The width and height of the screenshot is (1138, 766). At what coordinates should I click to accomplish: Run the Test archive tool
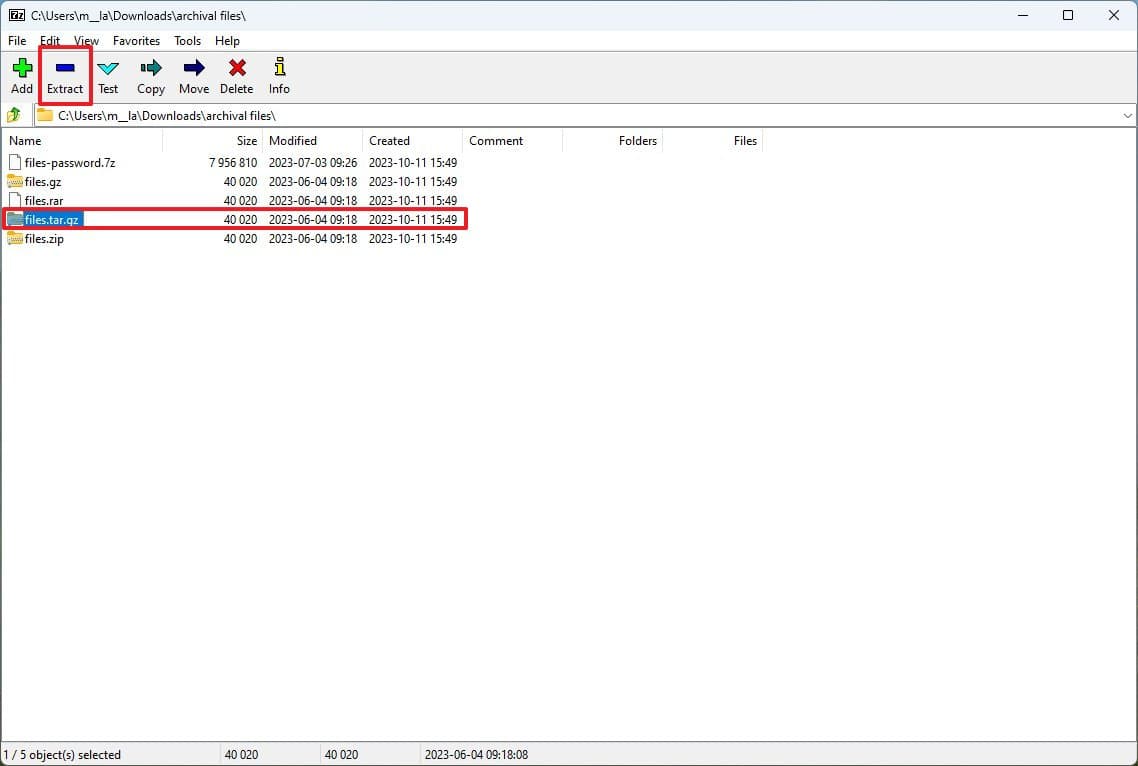108,69
